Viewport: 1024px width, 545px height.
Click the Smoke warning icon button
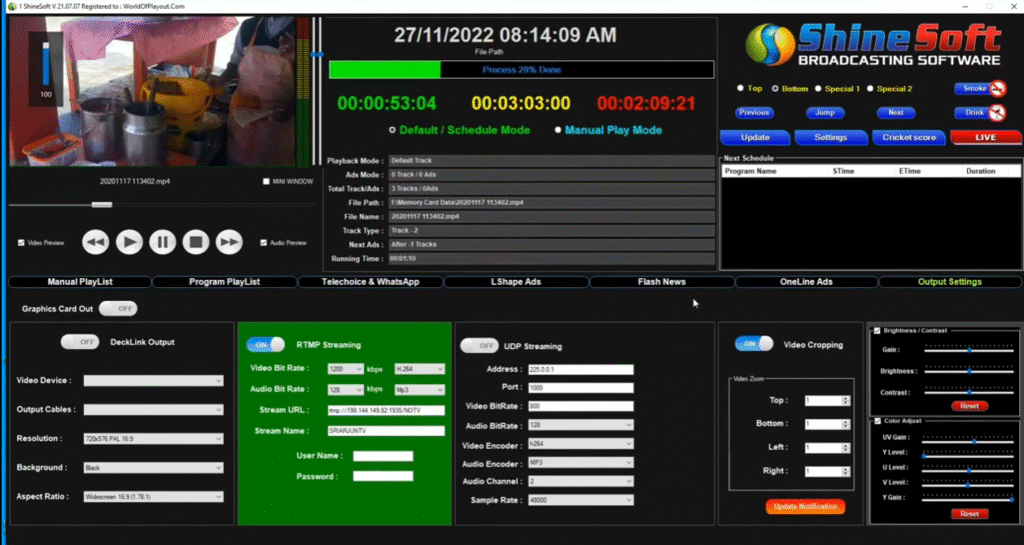[x=979, y=88]
